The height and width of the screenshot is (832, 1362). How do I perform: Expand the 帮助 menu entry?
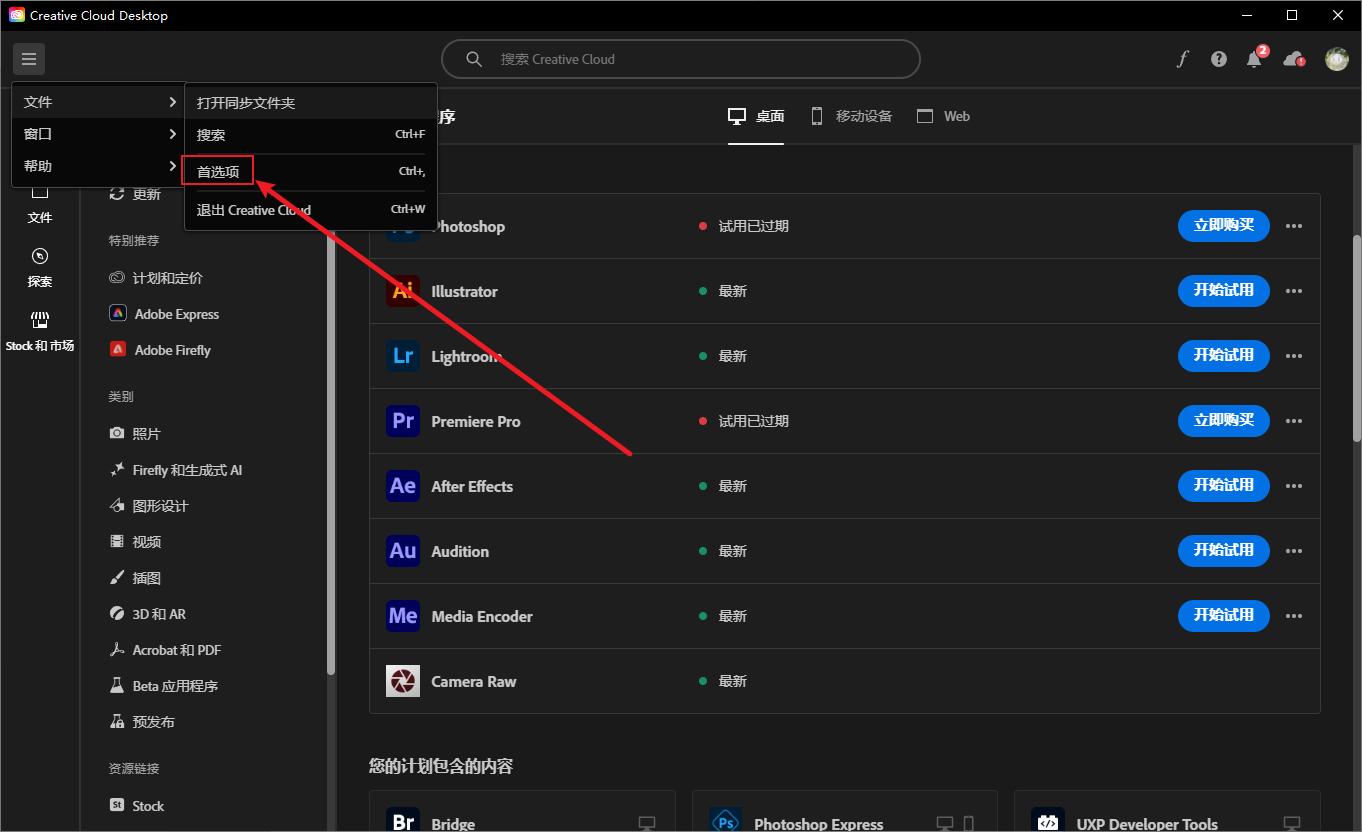click(99, 166)
